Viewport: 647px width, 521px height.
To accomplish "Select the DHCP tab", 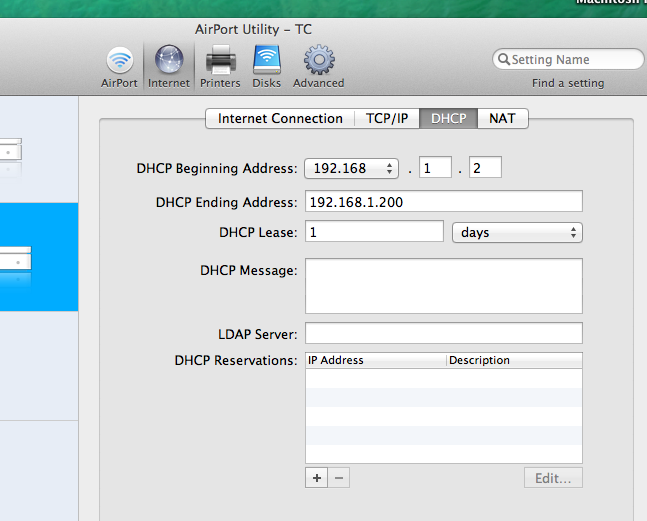I will point(449,119).
